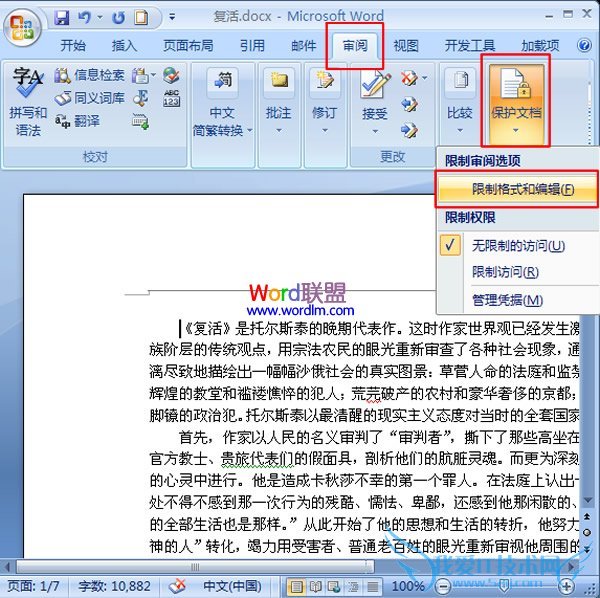Screen dimensions: 600x598
Task: Switch to Outline view
Action: click(353, 586)
